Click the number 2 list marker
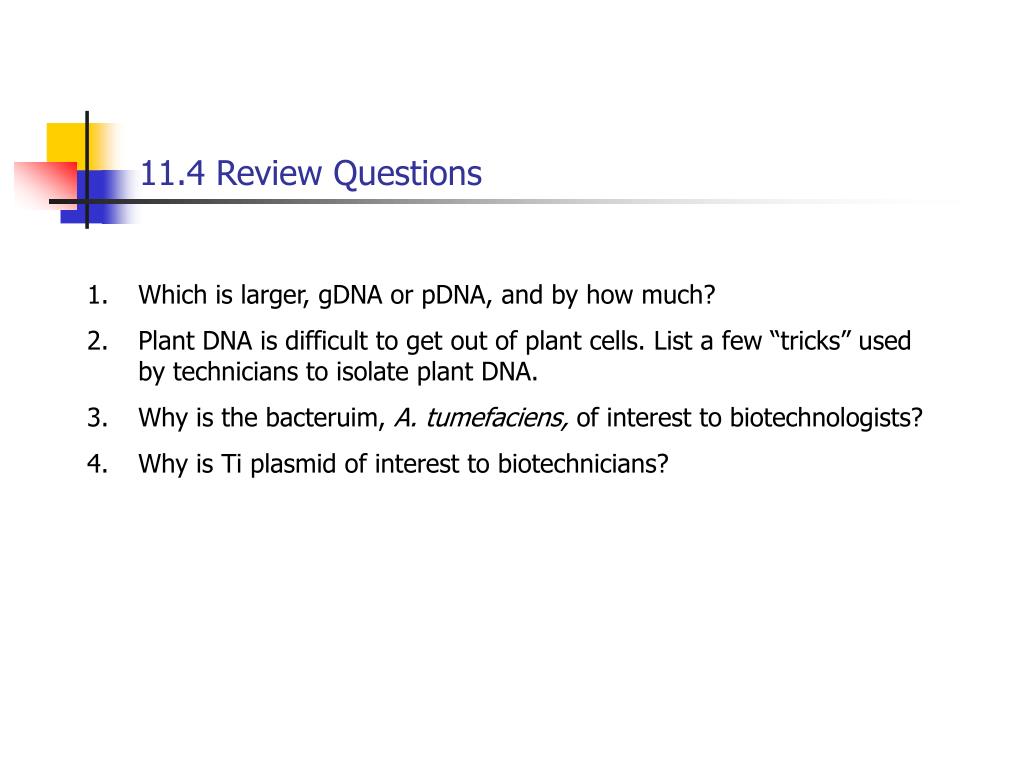1024x768 pixels. [x=97, y=342]
